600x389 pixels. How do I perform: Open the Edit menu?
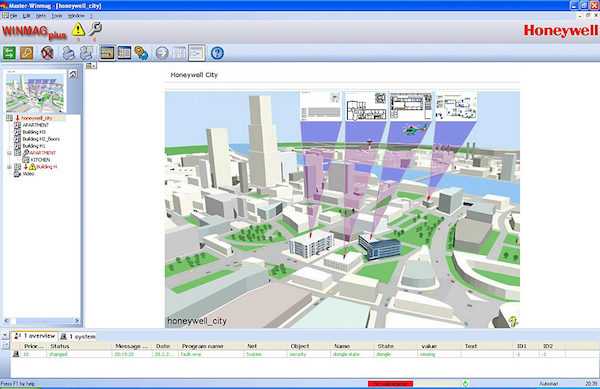pyautogui.click(x=26, y=16)
